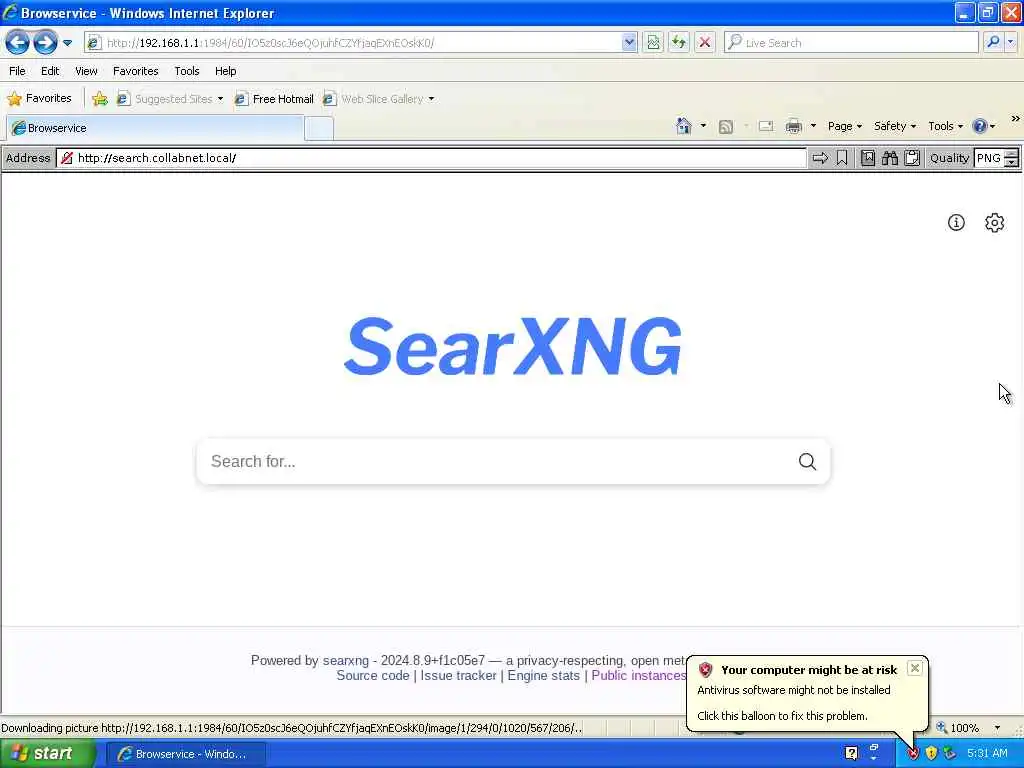Viewport: 1024px width, 768px height.
Task: Open the Issue tracker link
Action: click(x=458, y=675)
